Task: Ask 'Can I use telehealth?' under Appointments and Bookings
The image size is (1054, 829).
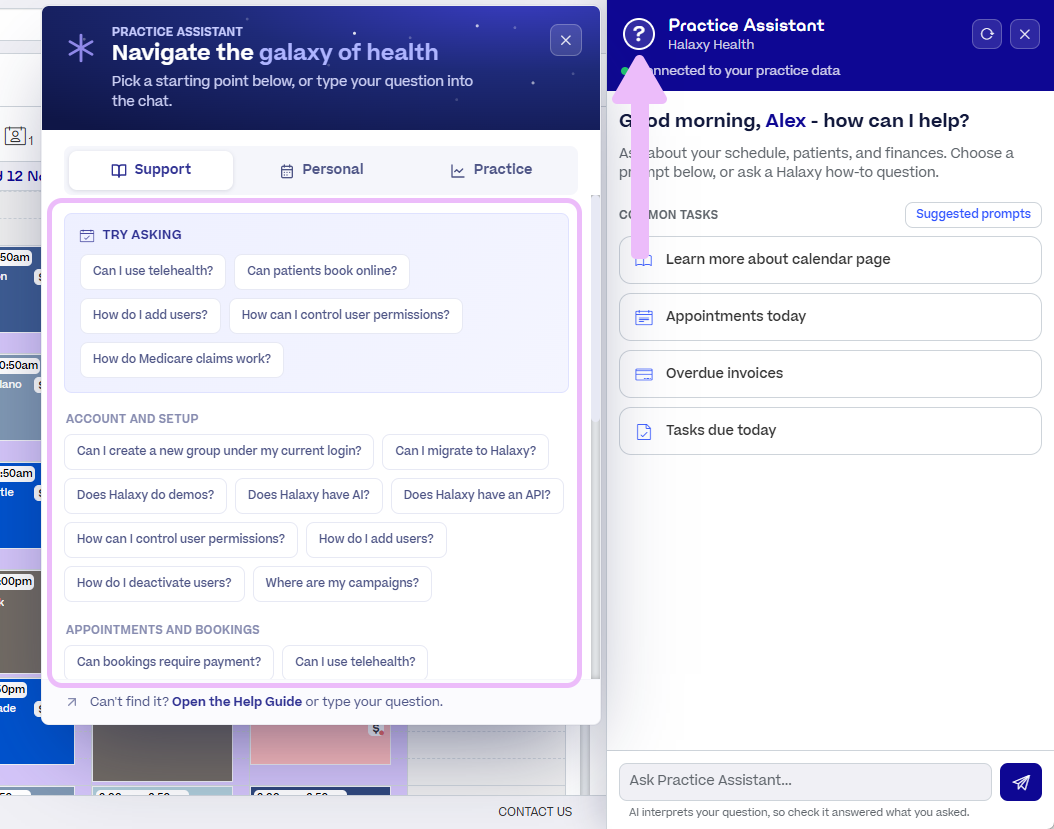Action: [x=355, y=662]
